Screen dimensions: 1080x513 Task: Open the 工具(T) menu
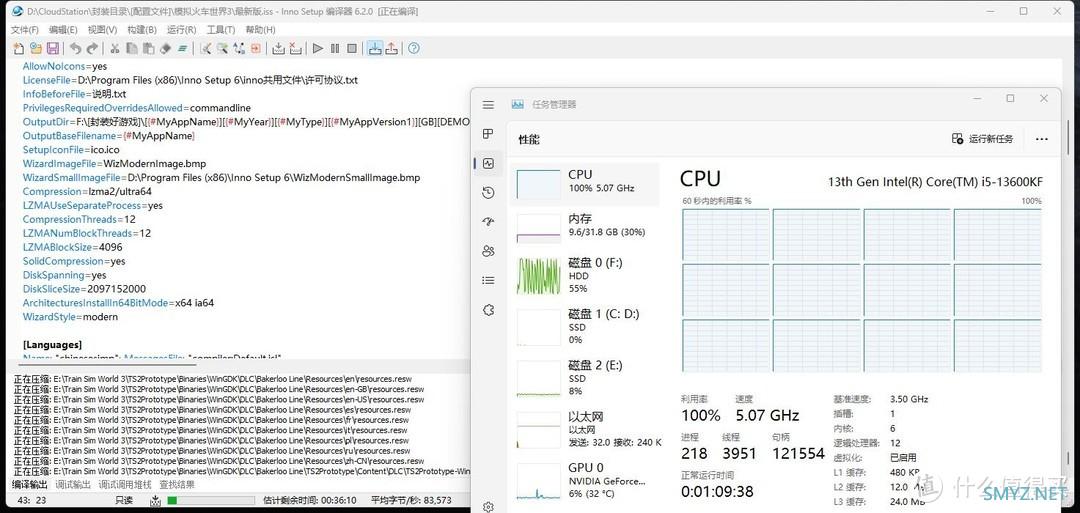221,30
